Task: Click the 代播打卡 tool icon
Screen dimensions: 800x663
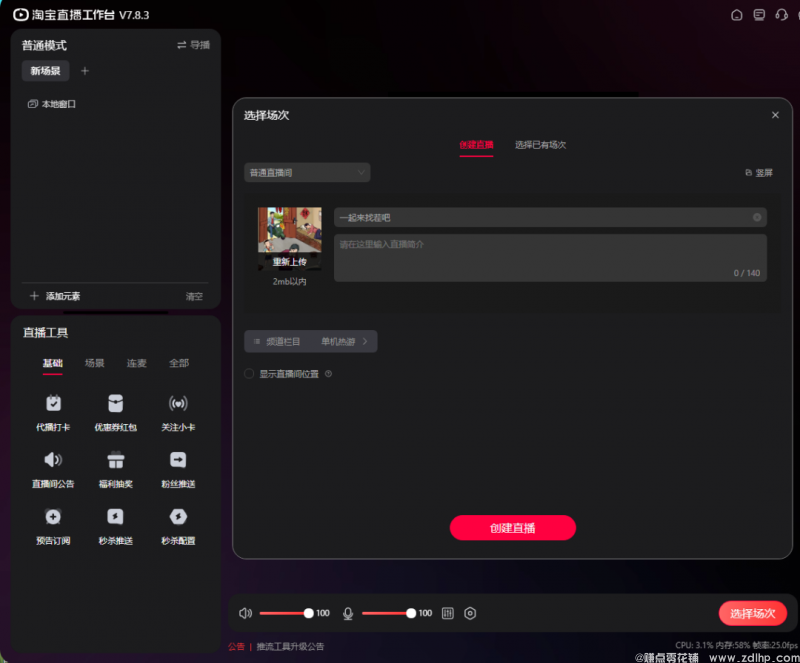Action: tap(53, 404)
